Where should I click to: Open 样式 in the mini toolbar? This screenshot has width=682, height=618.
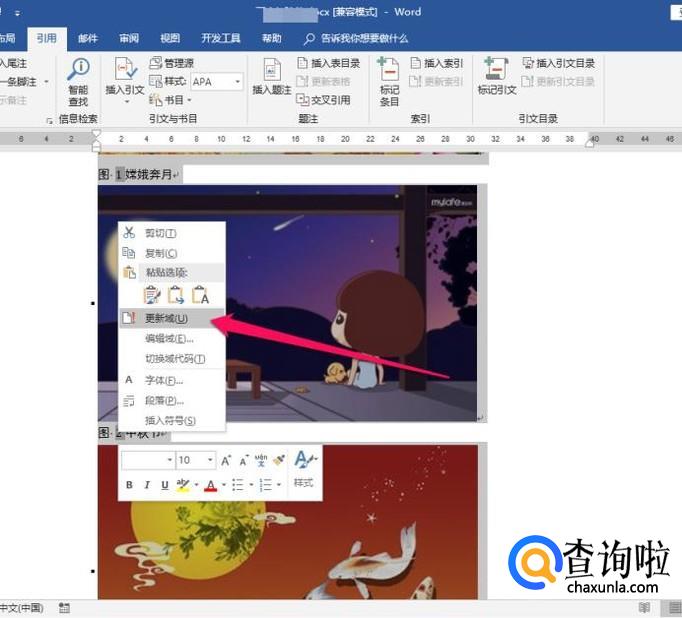coord(304,470)
